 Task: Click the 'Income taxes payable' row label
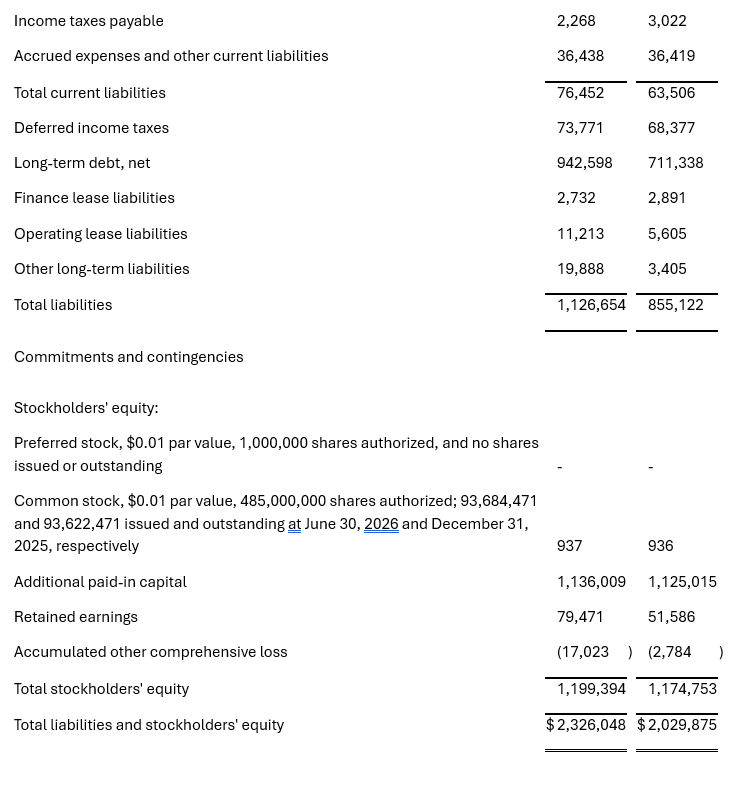(x=89, y=21)
